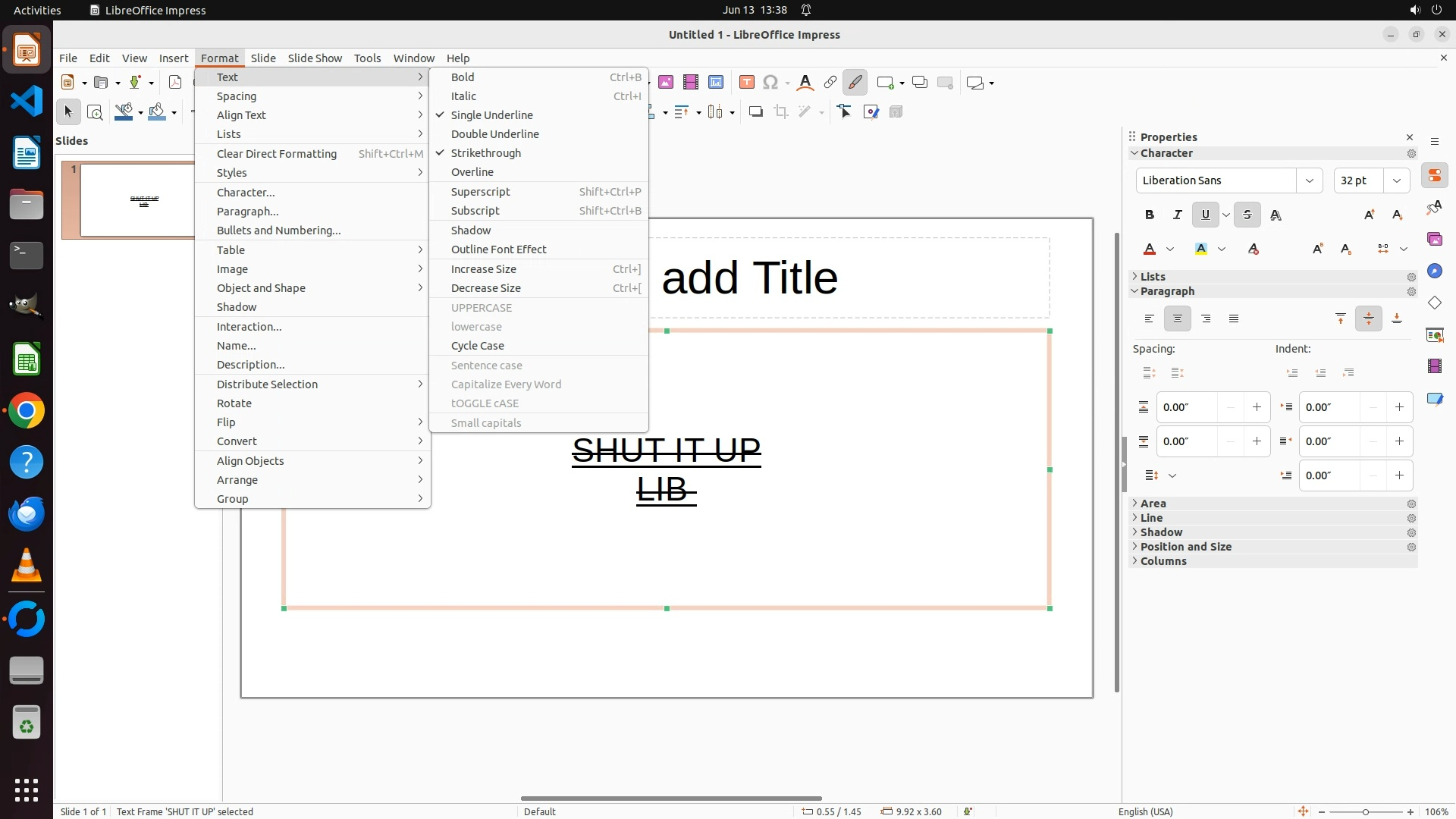Click the Insert Hyperlink toolbar icon
Viewport: 1456px width, 819px height.
830,83
